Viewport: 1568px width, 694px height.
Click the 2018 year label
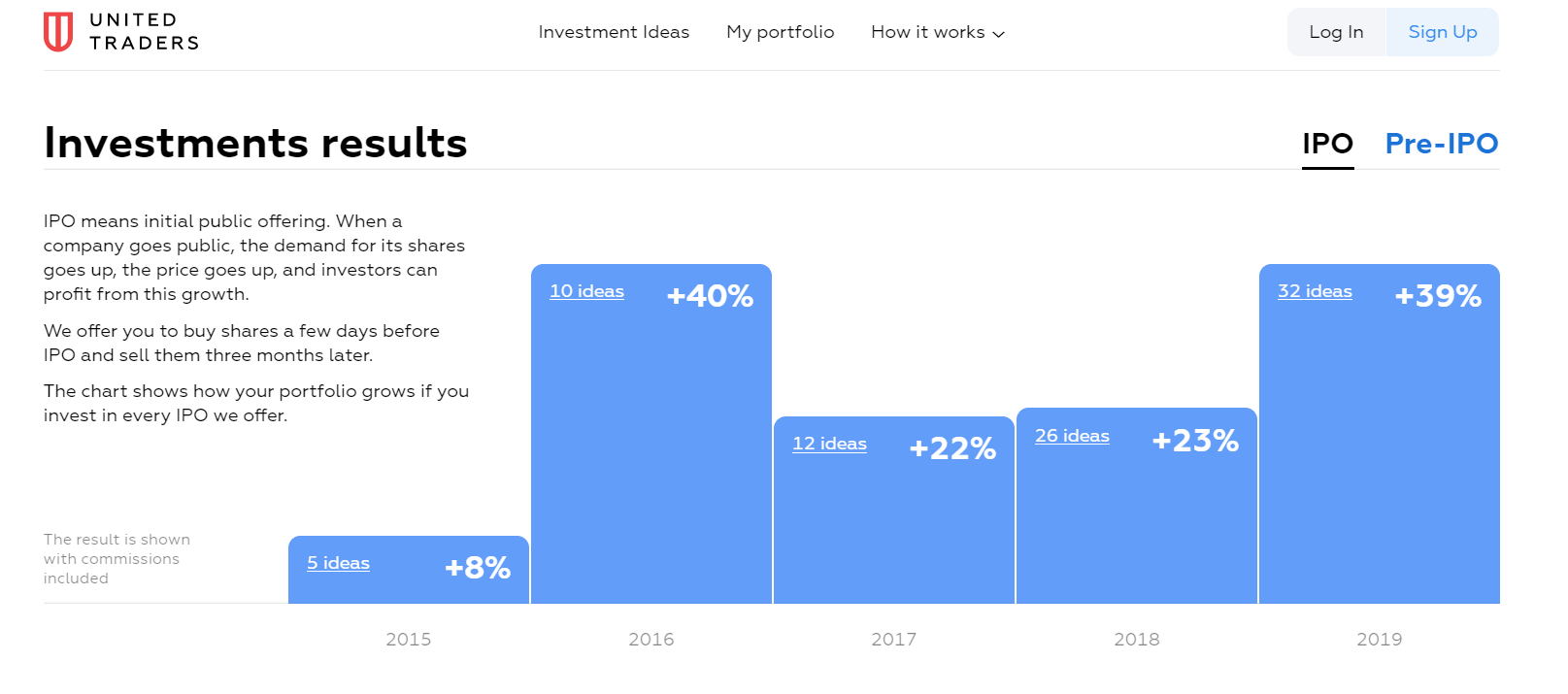(x=1137, y=639)
